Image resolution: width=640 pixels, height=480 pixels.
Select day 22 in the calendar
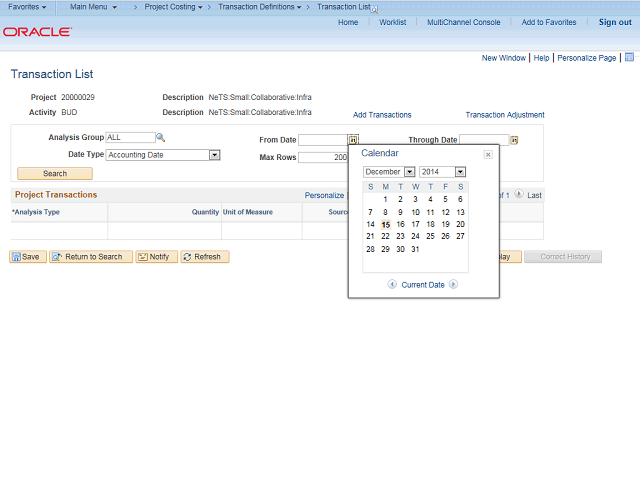point(385,236)
